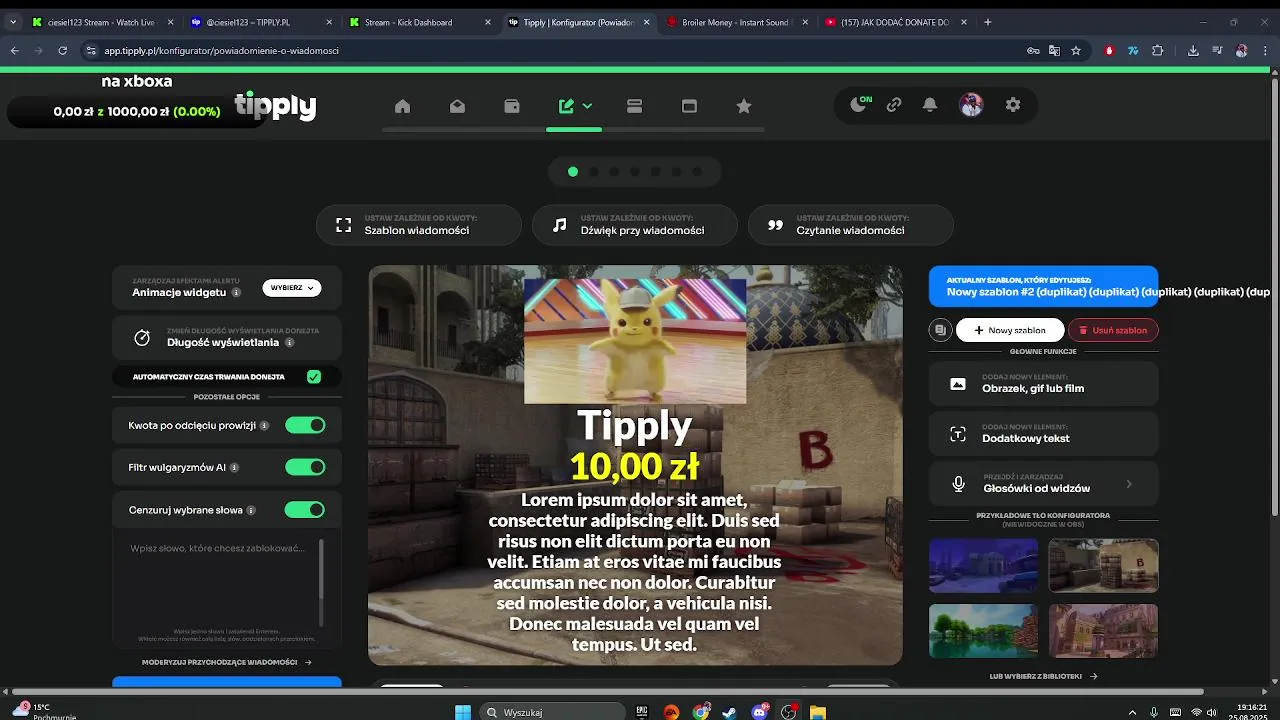Open the window overlay icon

[x=689, y=106]
